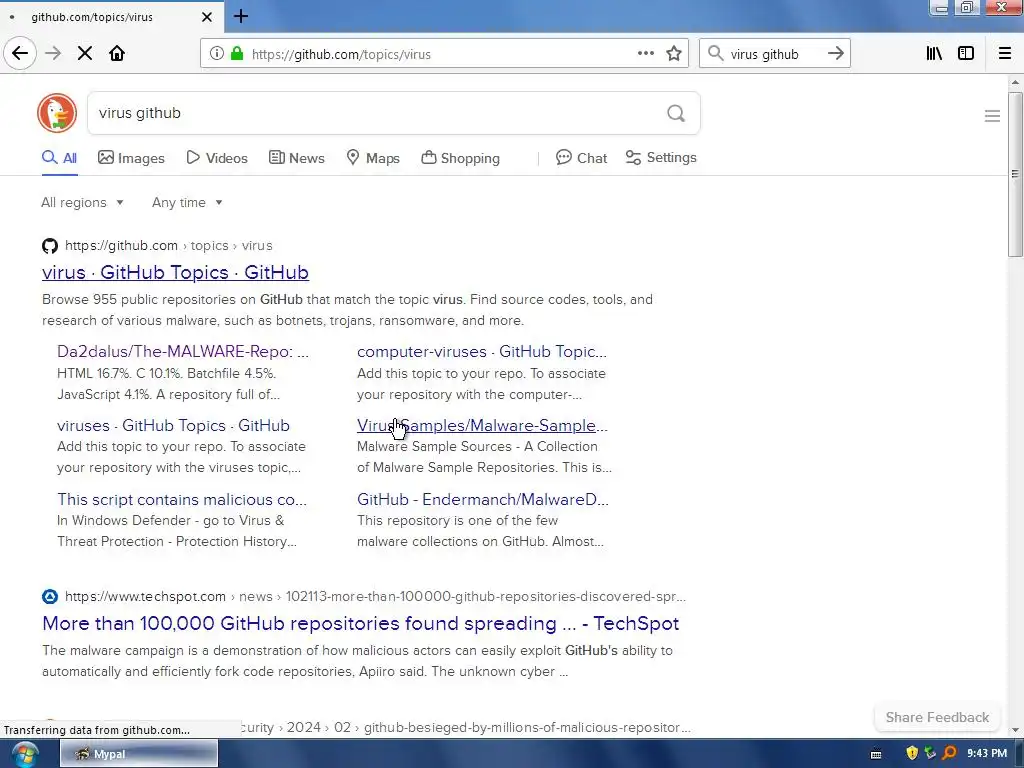1024x768 pixels.
Task: Click the green padlock security icon
Action: coord(237,54)
